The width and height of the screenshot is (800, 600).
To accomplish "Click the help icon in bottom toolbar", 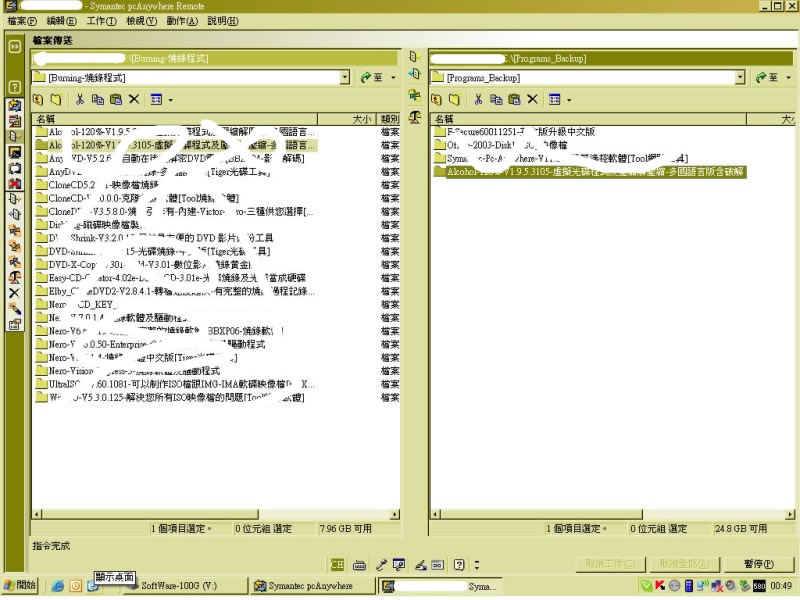I will pos(459,565).
